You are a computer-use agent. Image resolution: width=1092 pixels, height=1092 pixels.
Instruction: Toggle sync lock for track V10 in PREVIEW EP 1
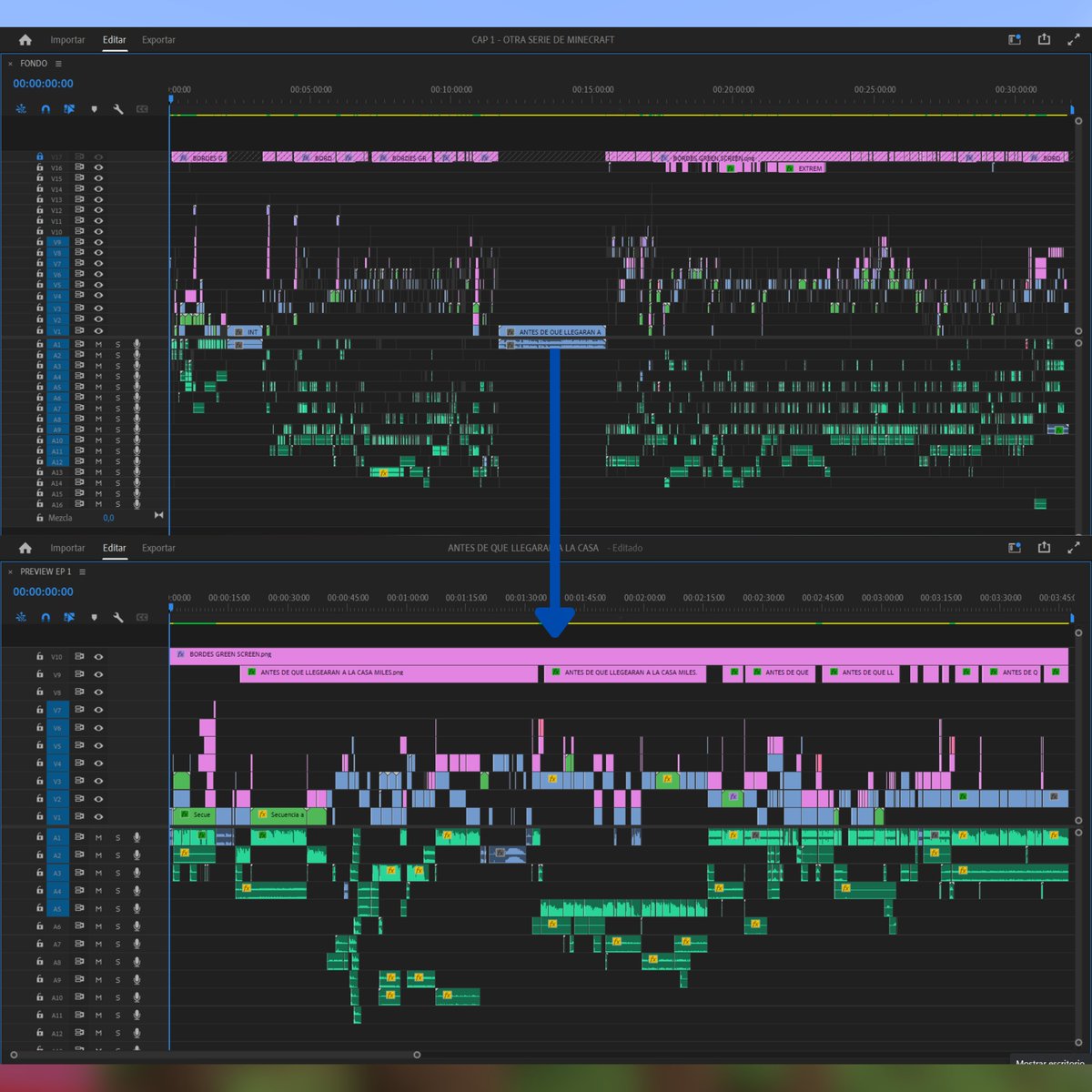click(79, 656)
